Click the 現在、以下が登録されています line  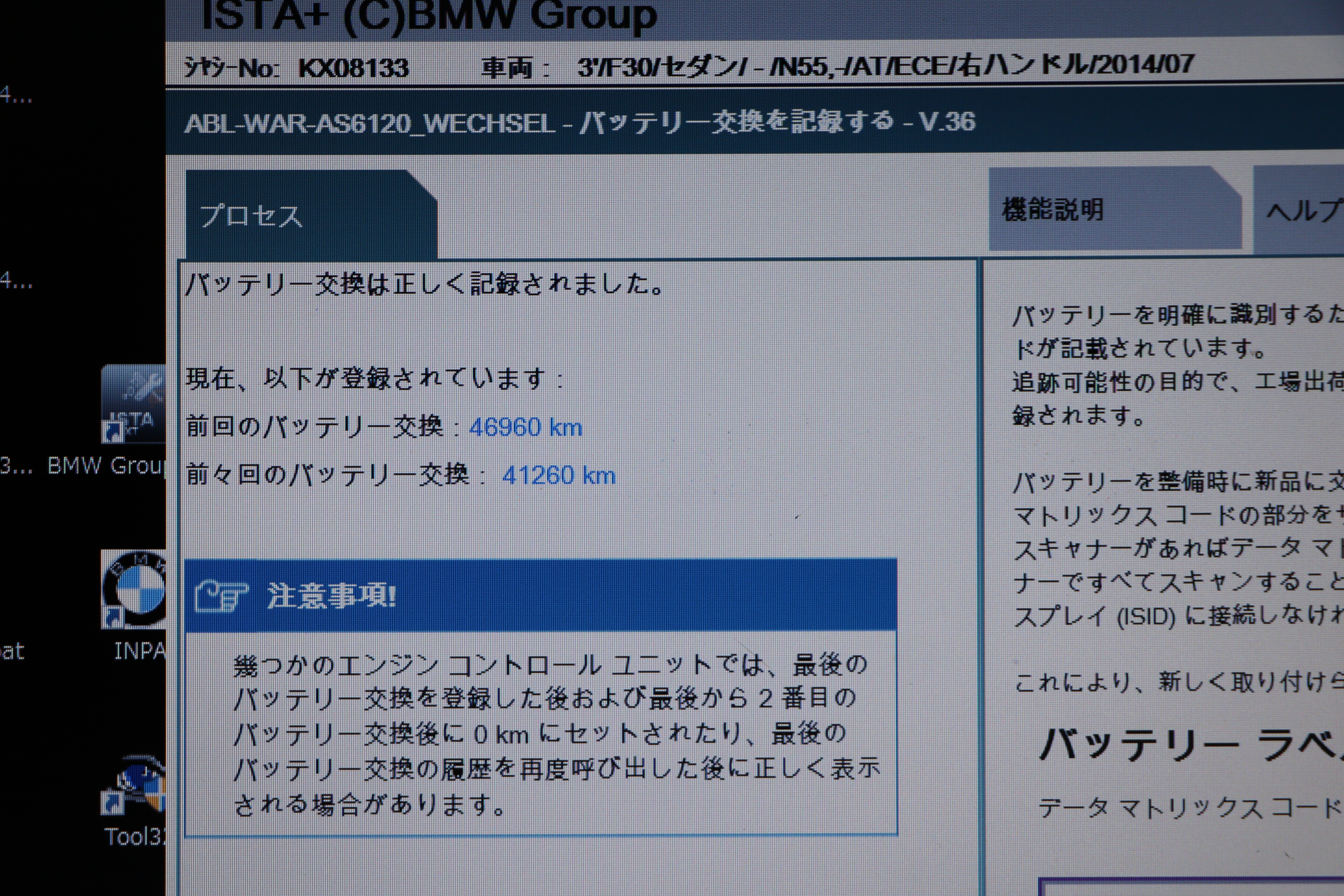pos(375,378)
